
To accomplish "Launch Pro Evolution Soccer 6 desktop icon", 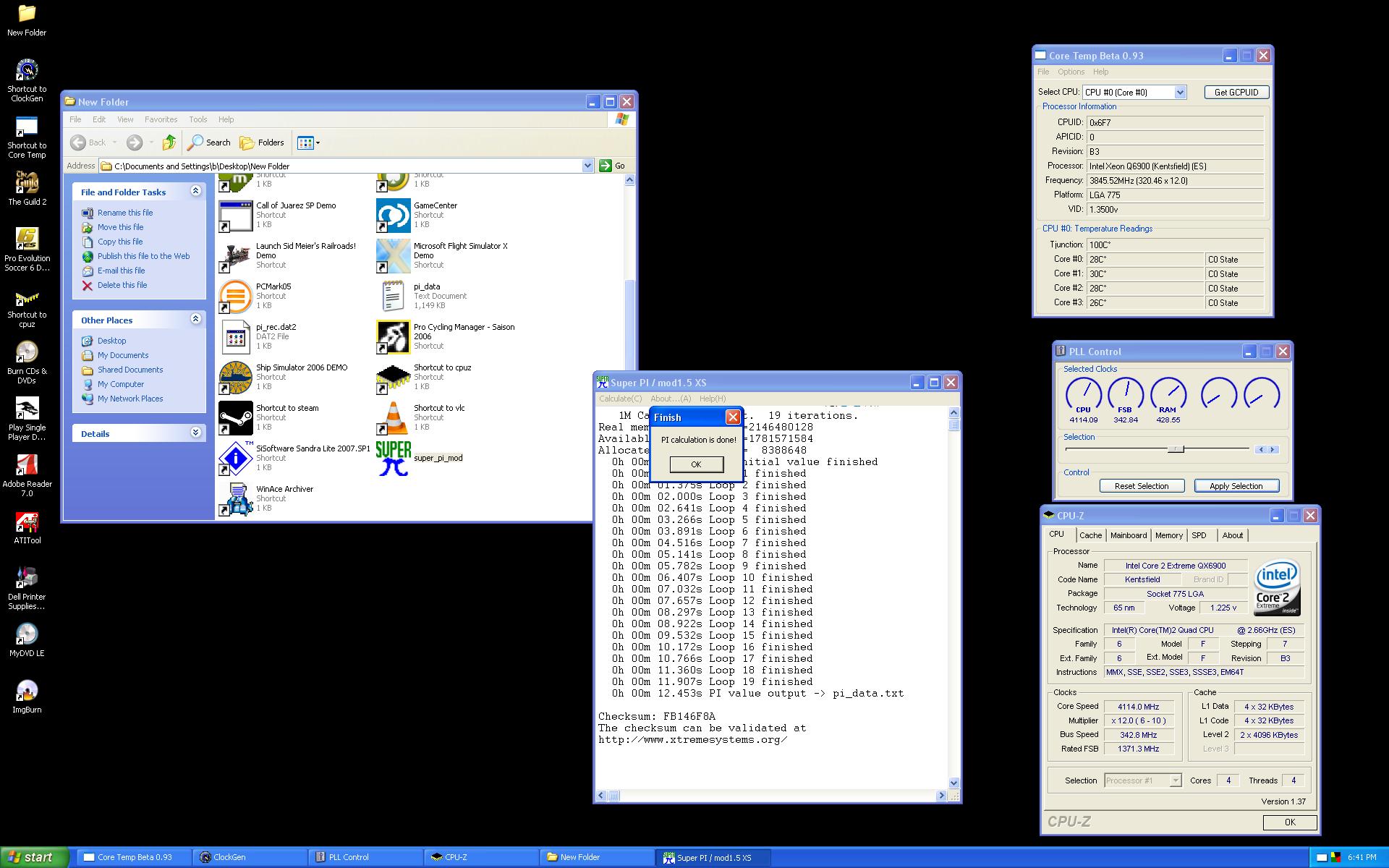I will click(27, 250).
